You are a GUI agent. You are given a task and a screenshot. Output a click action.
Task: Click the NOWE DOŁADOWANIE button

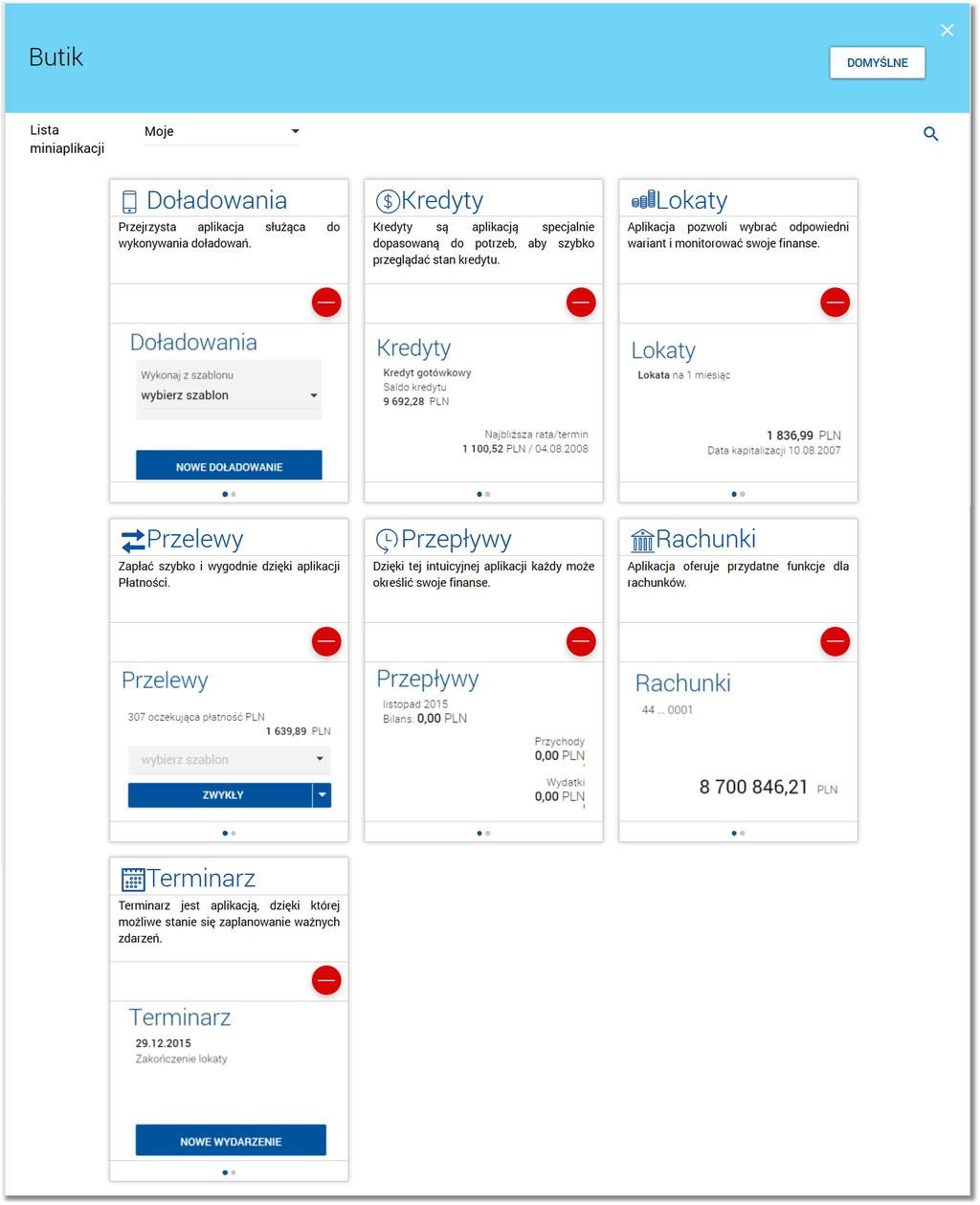[229, 466]
